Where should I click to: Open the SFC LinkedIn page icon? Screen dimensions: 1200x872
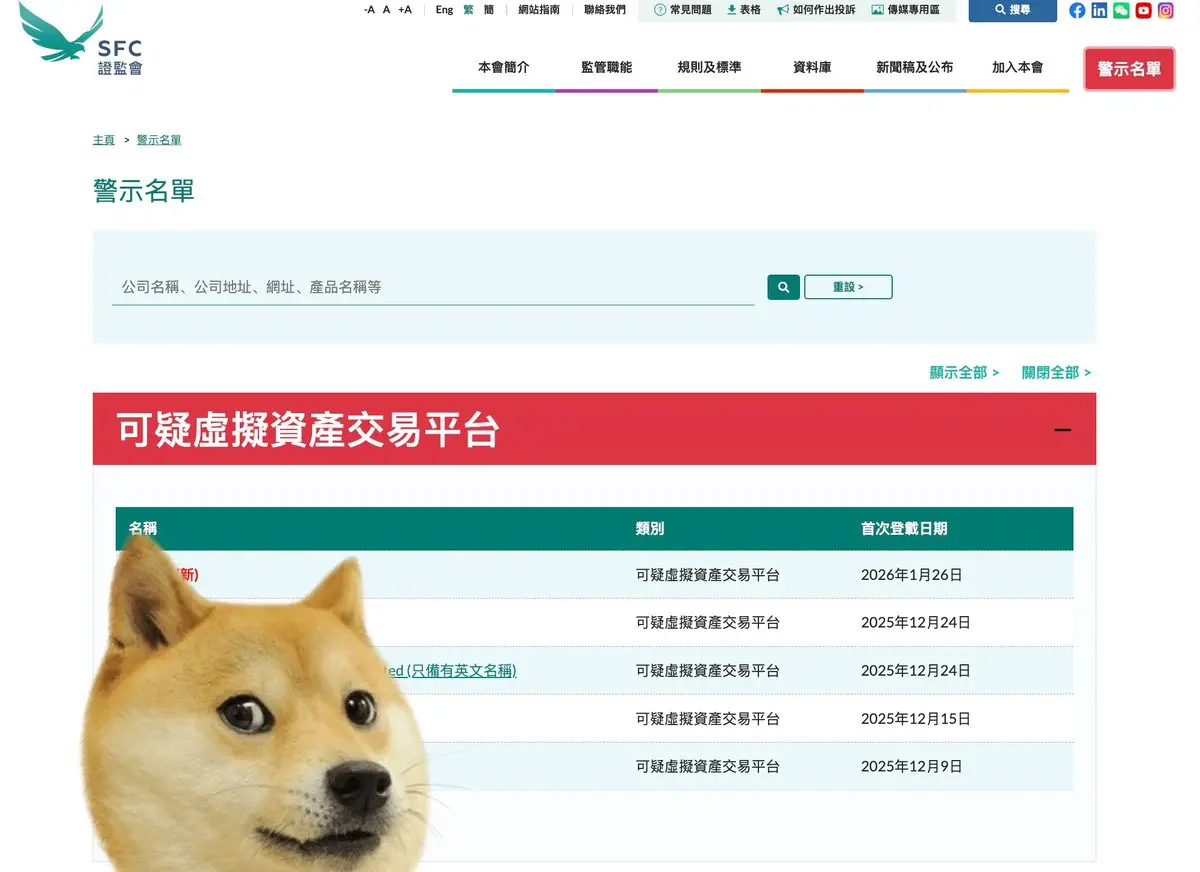point(1099,10)
